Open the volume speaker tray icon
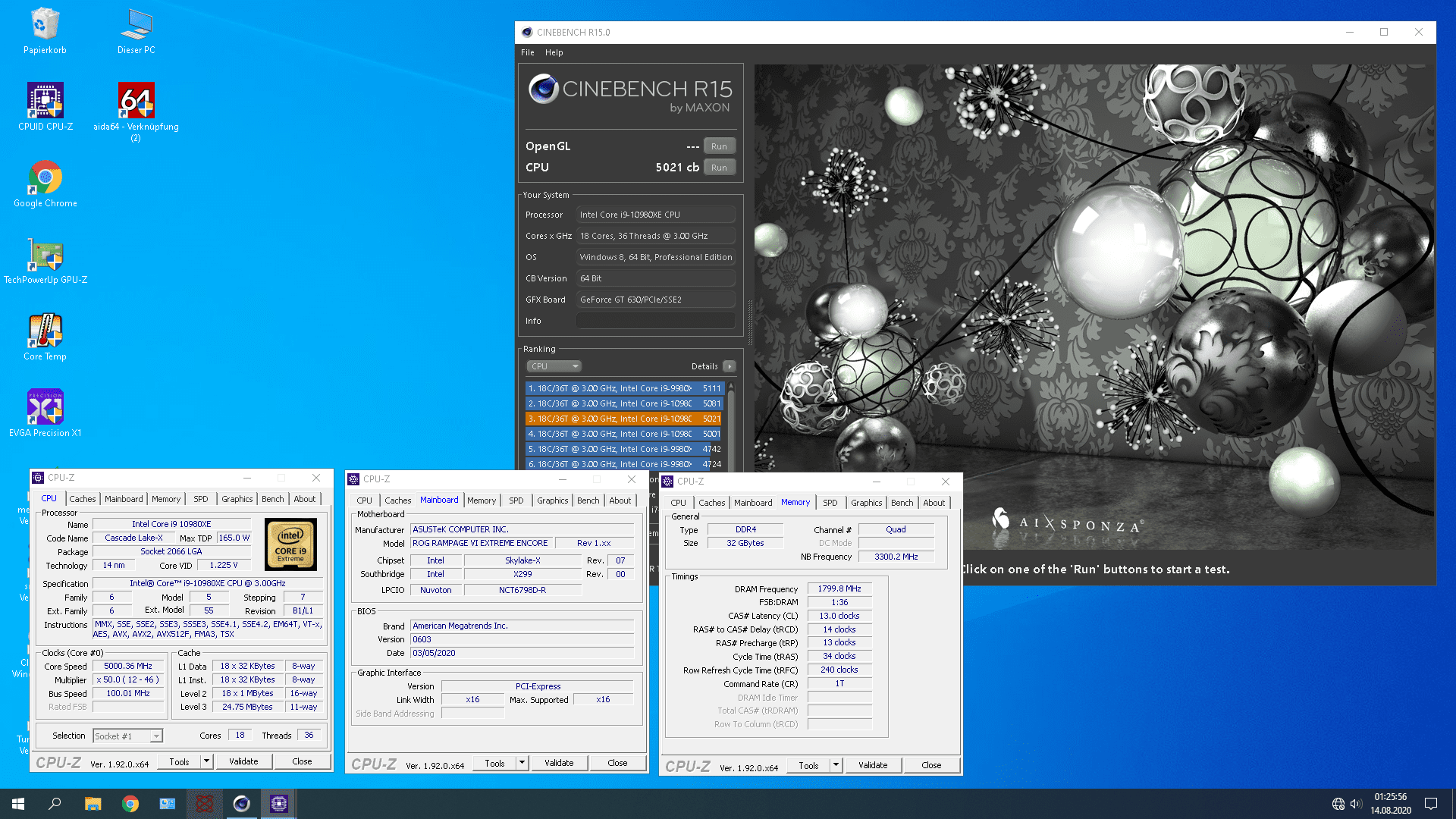The image size is (1456, 819). pyautogui.click(x=1356, y=804)
